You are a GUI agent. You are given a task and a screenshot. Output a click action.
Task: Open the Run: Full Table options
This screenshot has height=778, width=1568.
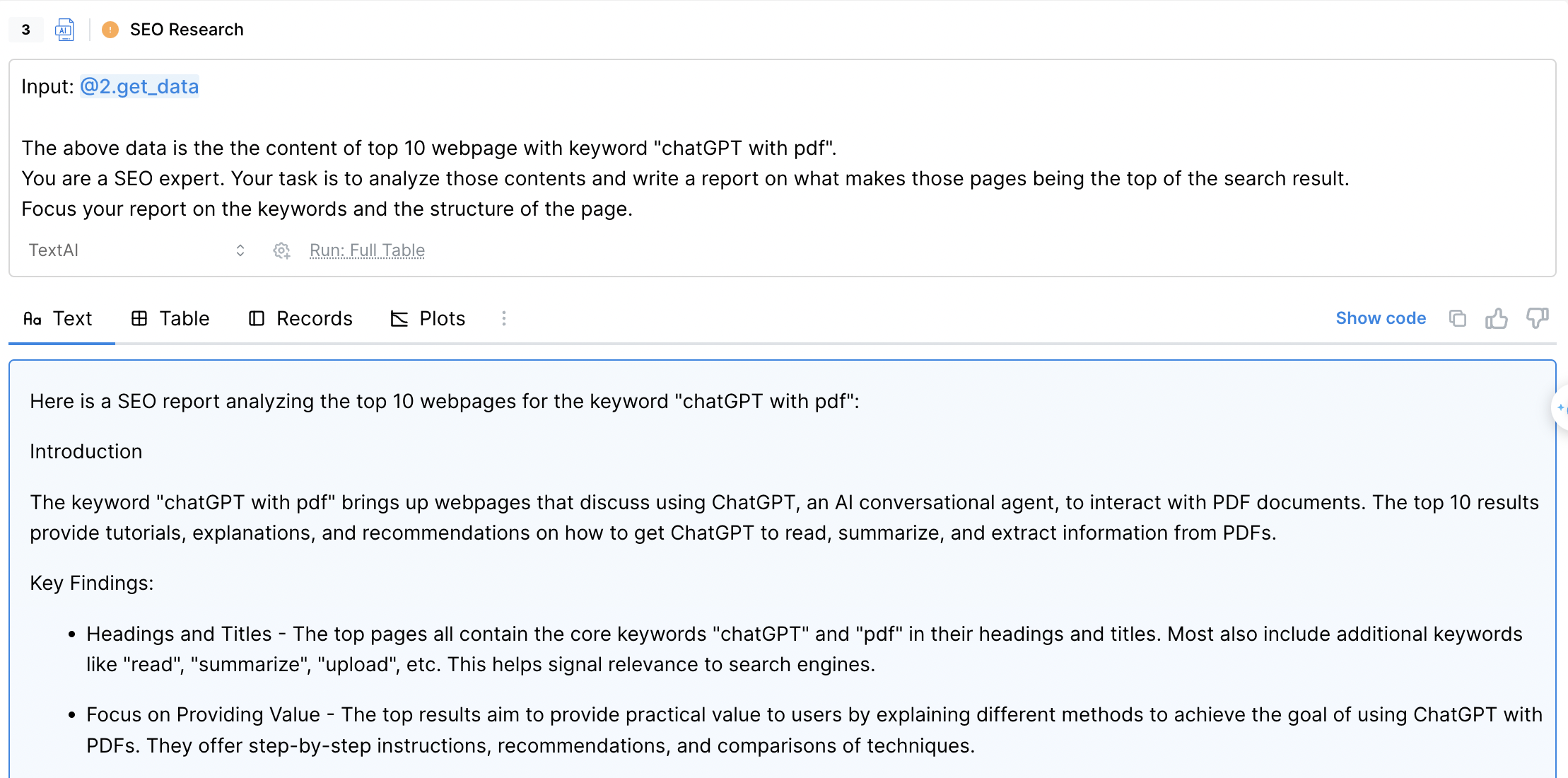[367, 250]
